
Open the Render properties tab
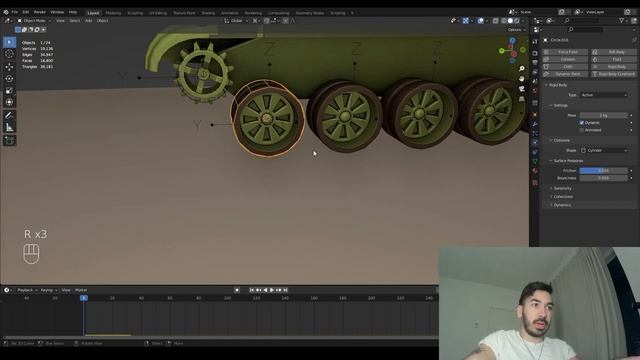pyautogui.click(x=535, y=53)
